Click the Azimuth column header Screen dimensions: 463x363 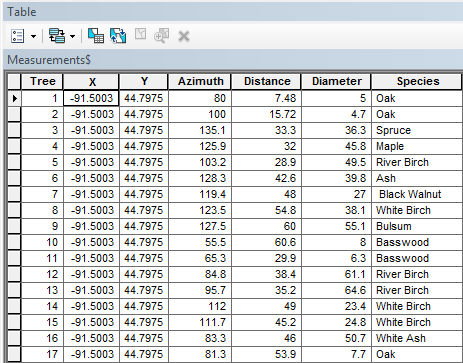coord(200,82)
